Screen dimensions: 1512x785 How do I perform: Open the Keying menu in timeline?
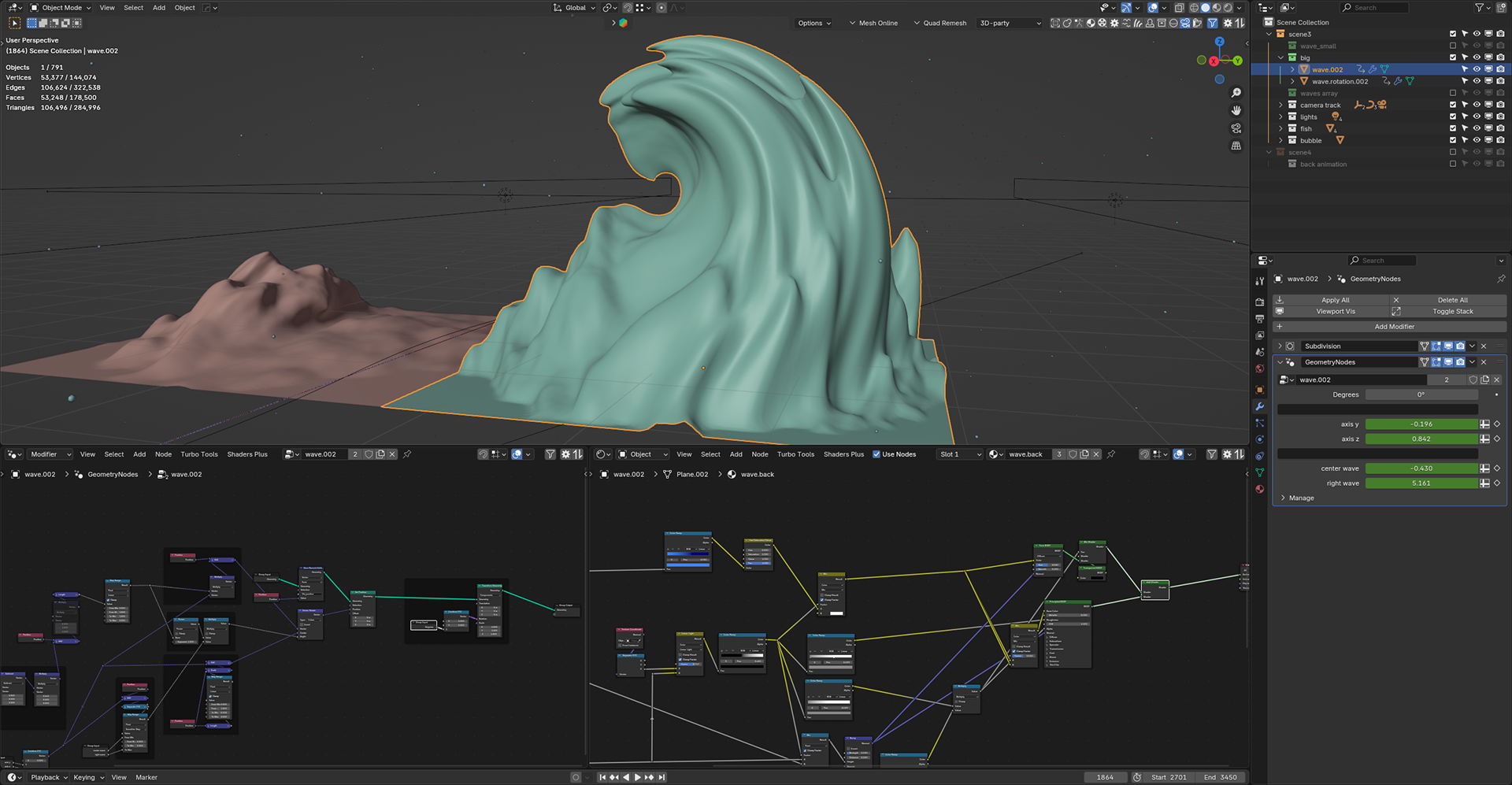[x=88, y=777]
